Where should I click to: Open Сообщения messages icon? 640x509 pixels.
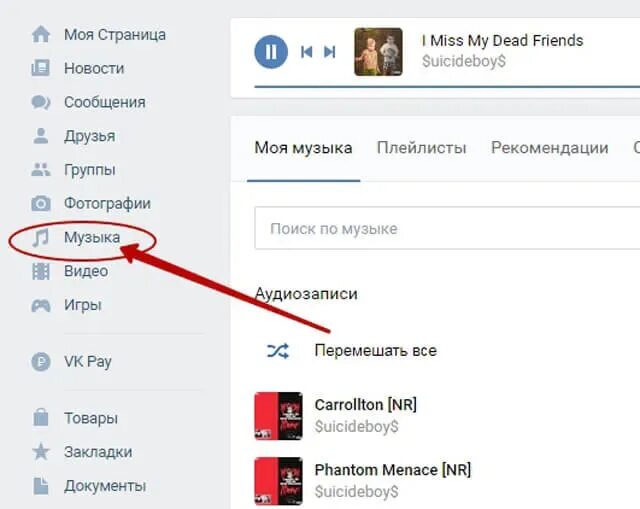coord(41,102)
